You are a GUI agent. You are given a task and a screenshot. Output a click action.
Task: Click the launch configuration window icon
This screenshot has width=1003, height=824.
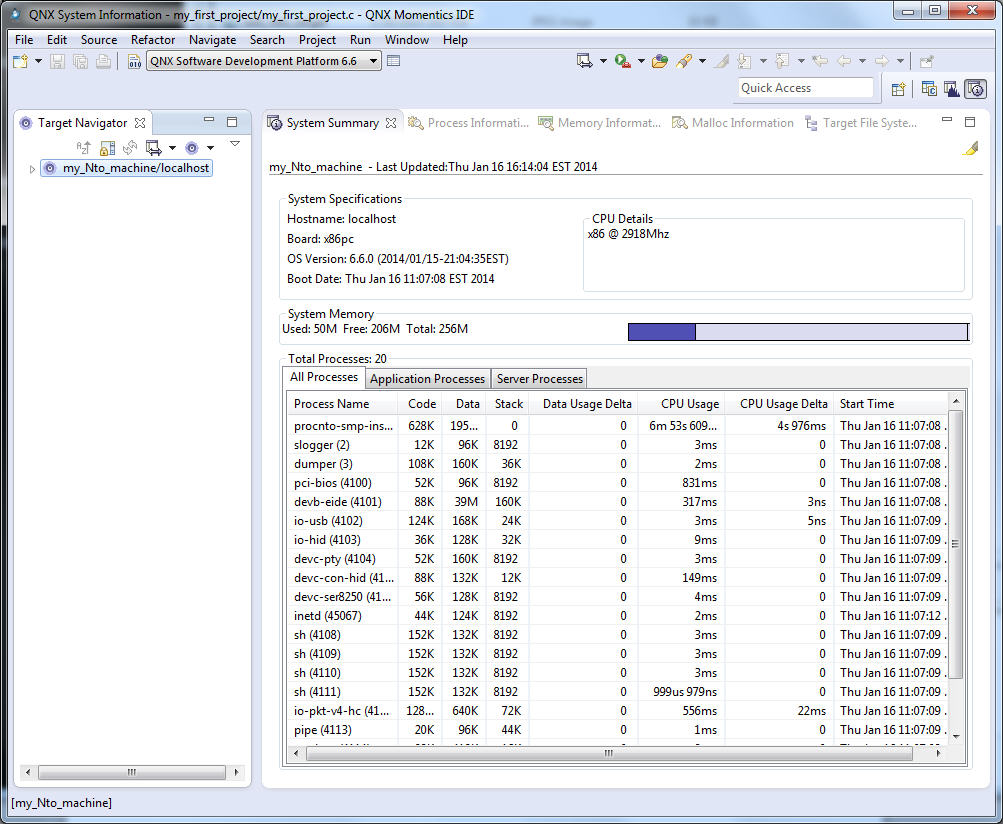click(x=584, y=61)
